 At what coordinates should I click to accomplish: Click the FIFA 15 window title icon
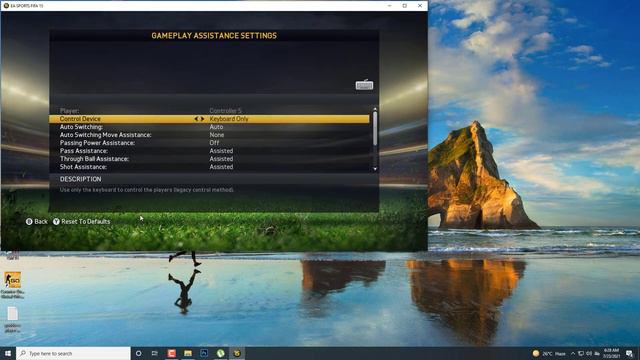point(6,6)
